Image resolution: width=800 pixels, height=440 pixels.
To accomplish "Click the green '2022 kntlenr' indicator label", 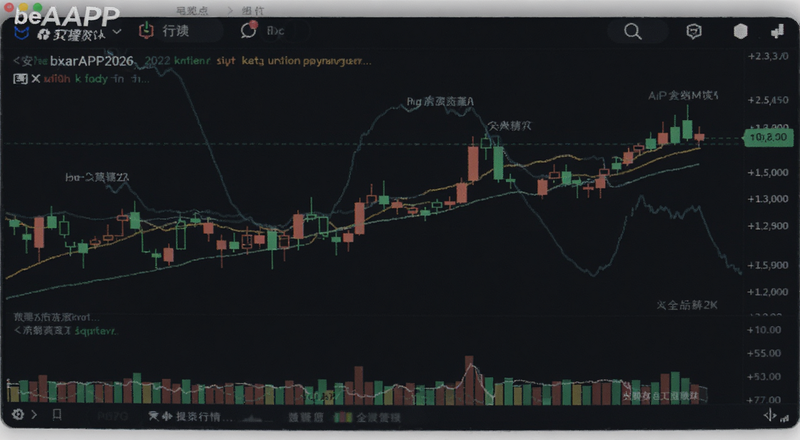I will pyautogui.click(x=177, y=61).
